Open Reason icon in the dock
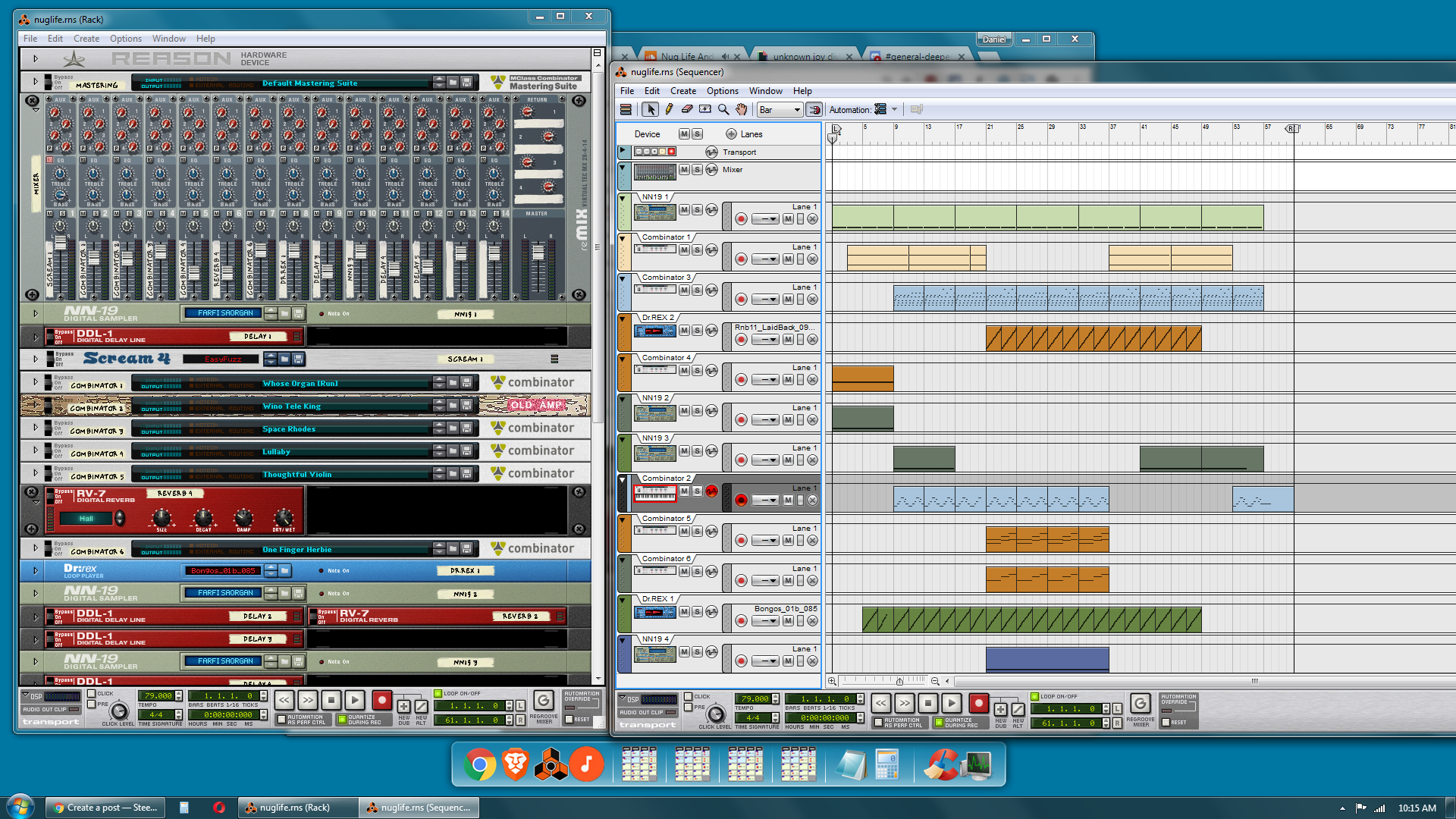Screen dimensions: 1456x819 pyautogui.click(x=551, y=765)
